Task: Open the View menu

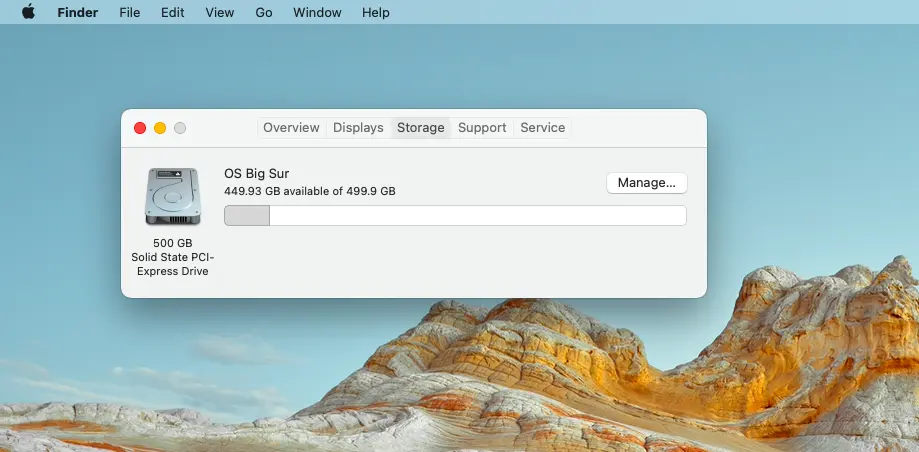Action: (x=220, y=12)
